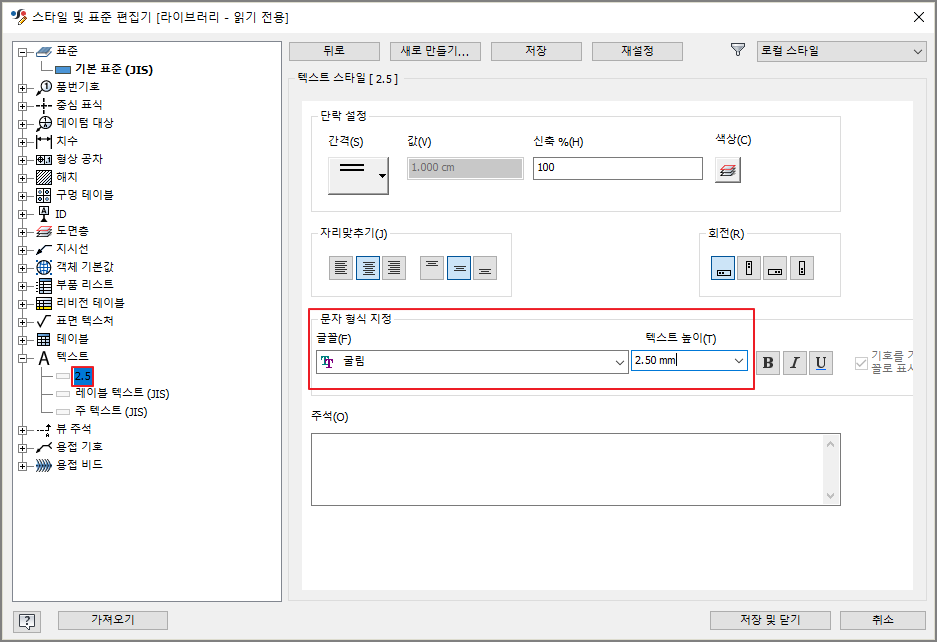Click the 객체 기본값 globe icon
The height and width of the screenshot is (642, 937).
click(x=44, y=267)
